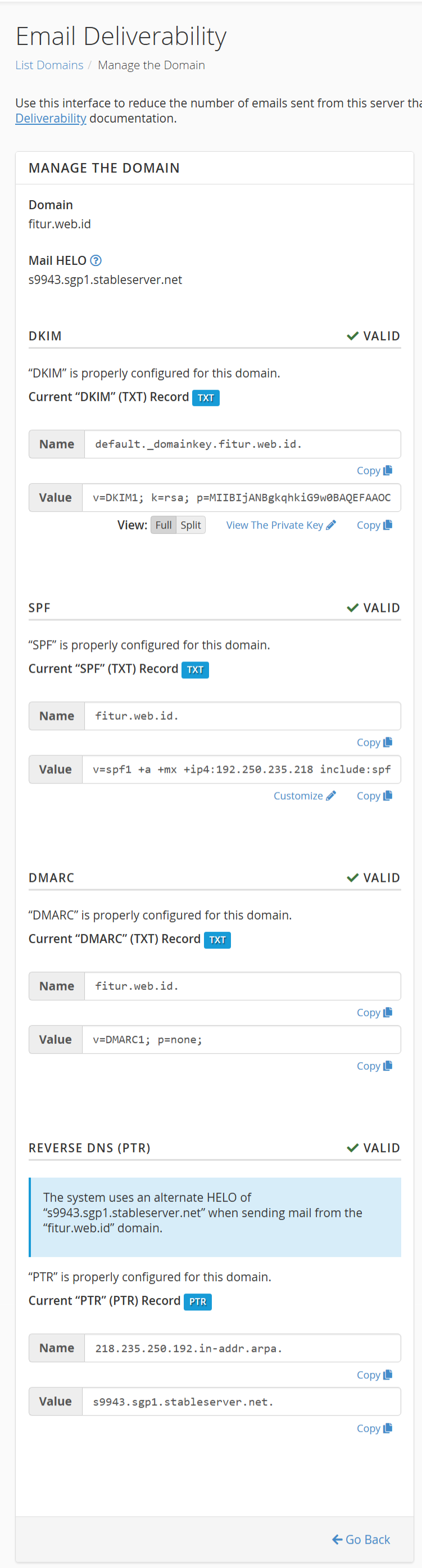Copy the PTR record name
The width and height of the screenshot is (422, 1568).
click(374, 1375)
